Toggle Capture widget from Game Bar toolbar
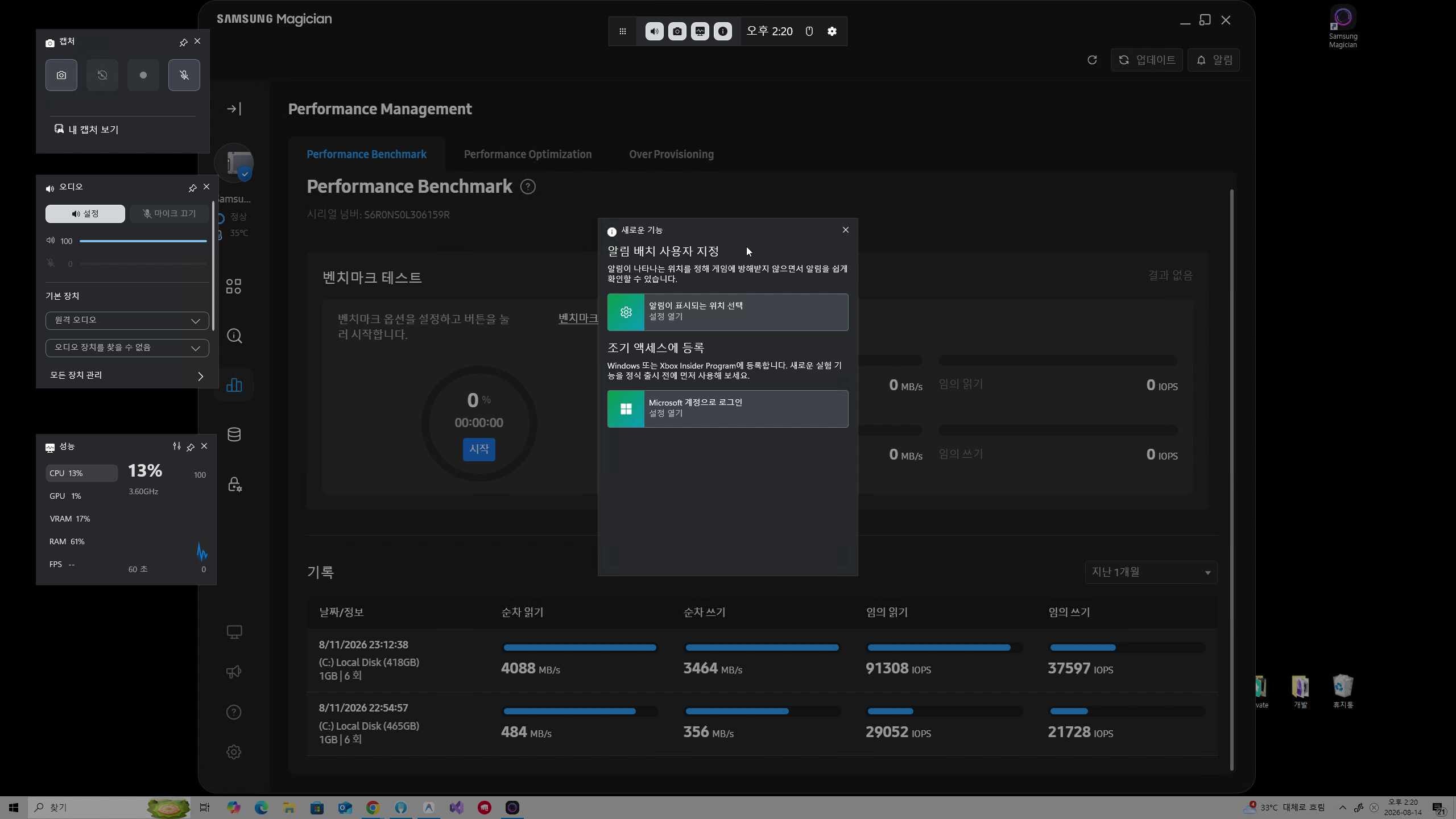This screenshot has height=819, width=1456. coord(677,31)
